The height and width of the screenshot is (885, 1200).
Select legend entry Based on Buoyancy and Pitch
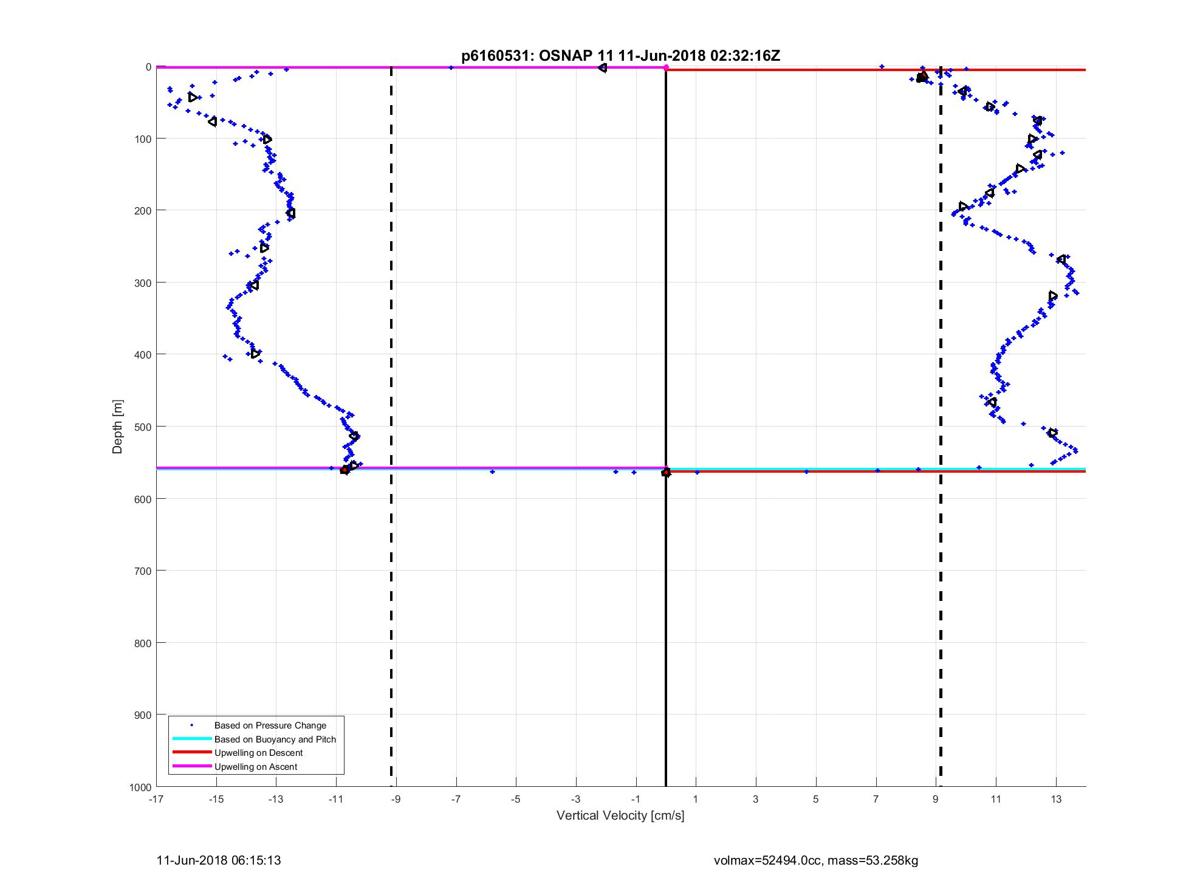(275, 739)
